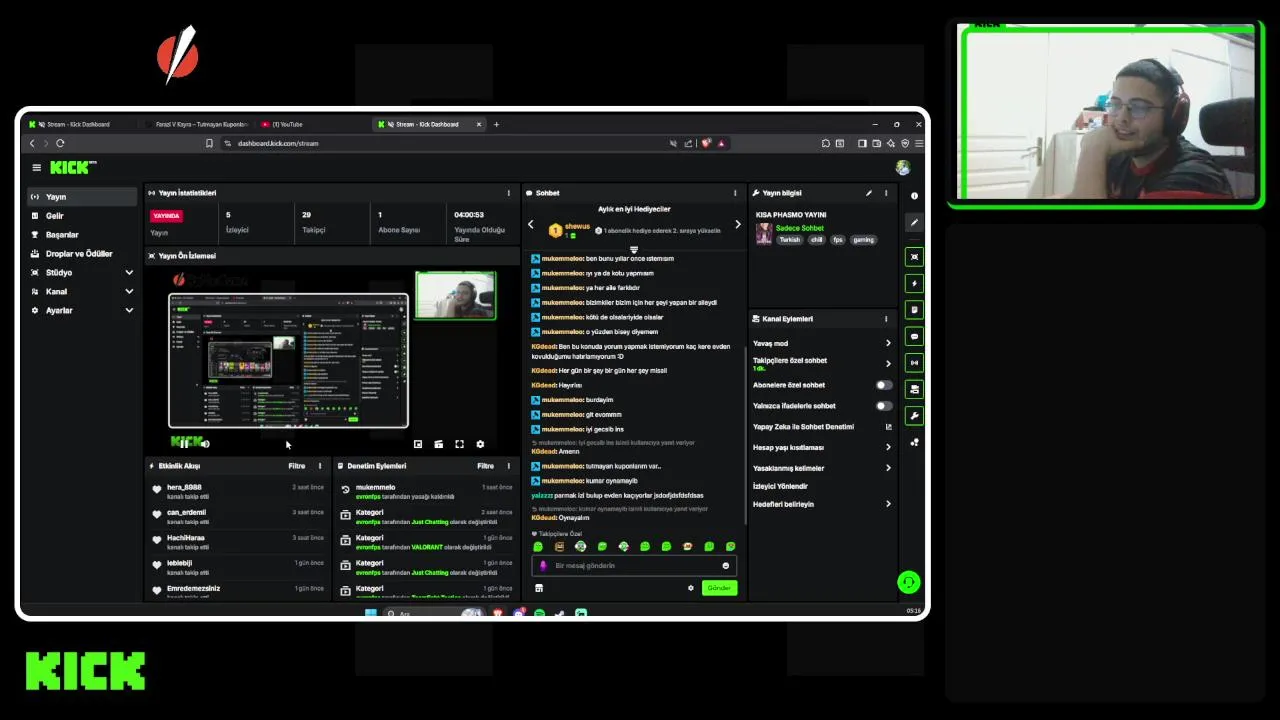
Task: Toggle the chat bubble widget on the right rail
Action: coord(914,337)
